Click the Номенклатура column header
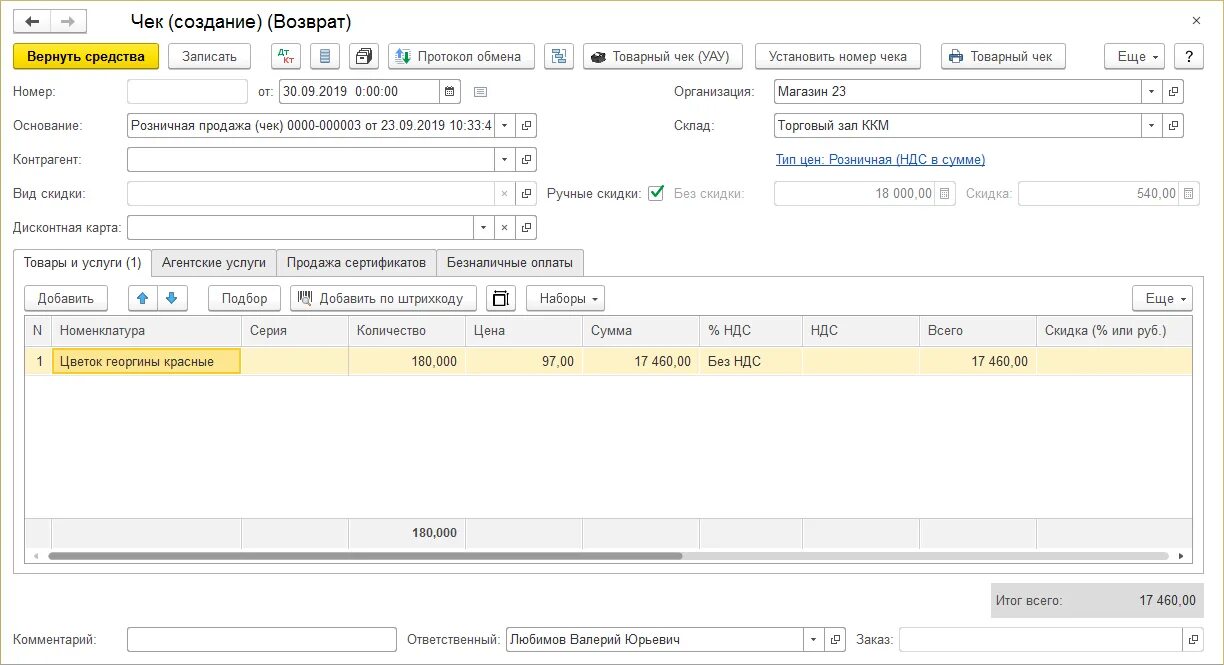 coord(146,331)
